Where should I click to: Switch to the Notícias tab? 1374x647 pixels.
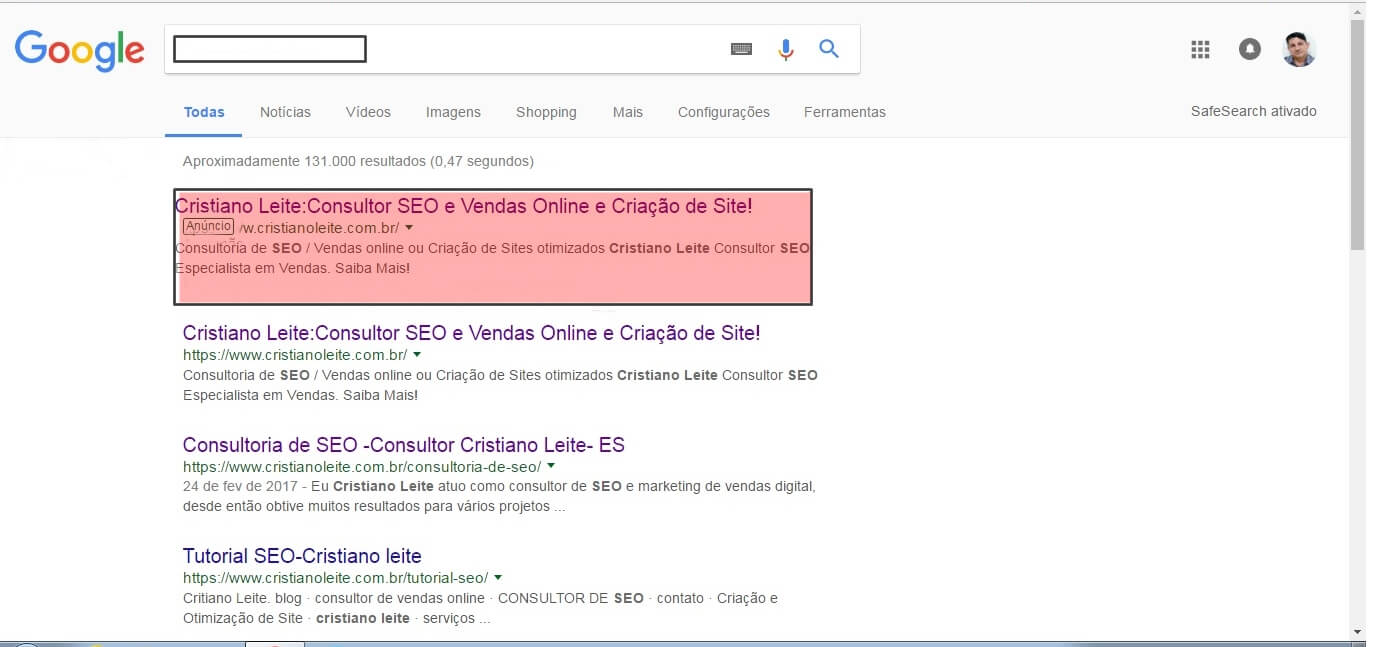point(285,112)
